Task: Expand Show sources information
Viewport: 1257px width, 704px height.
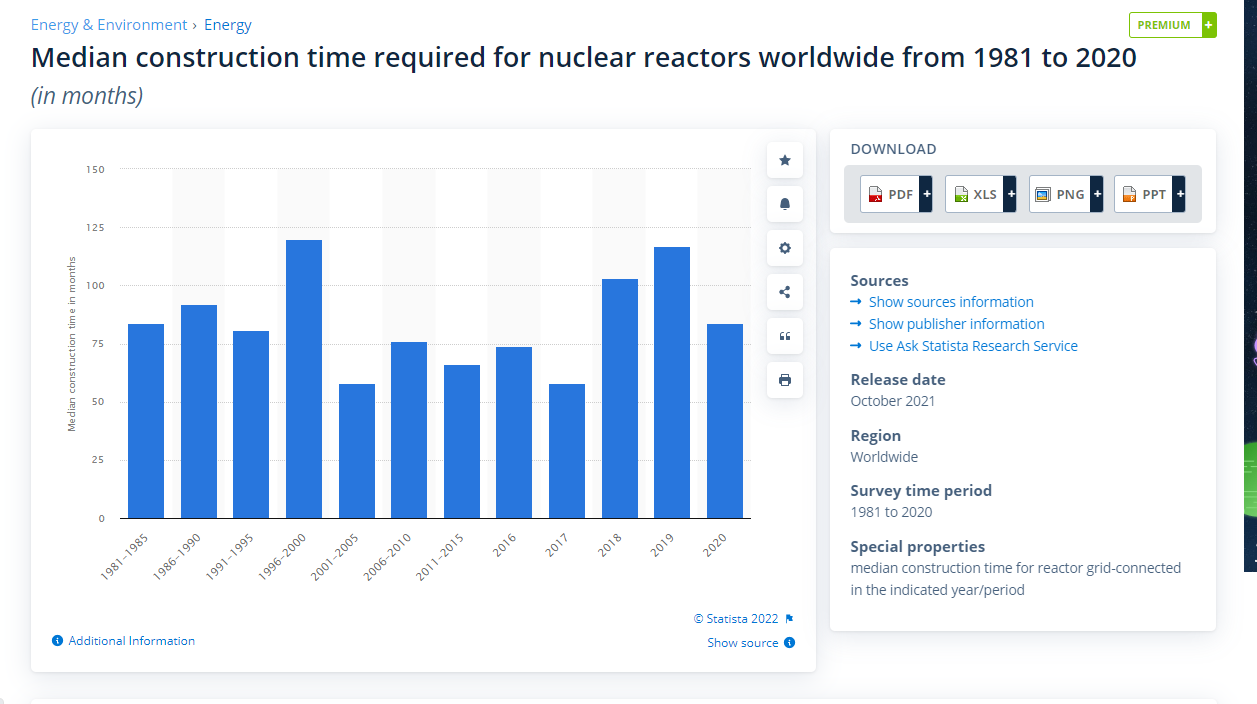Action: (x=950, y=302)
